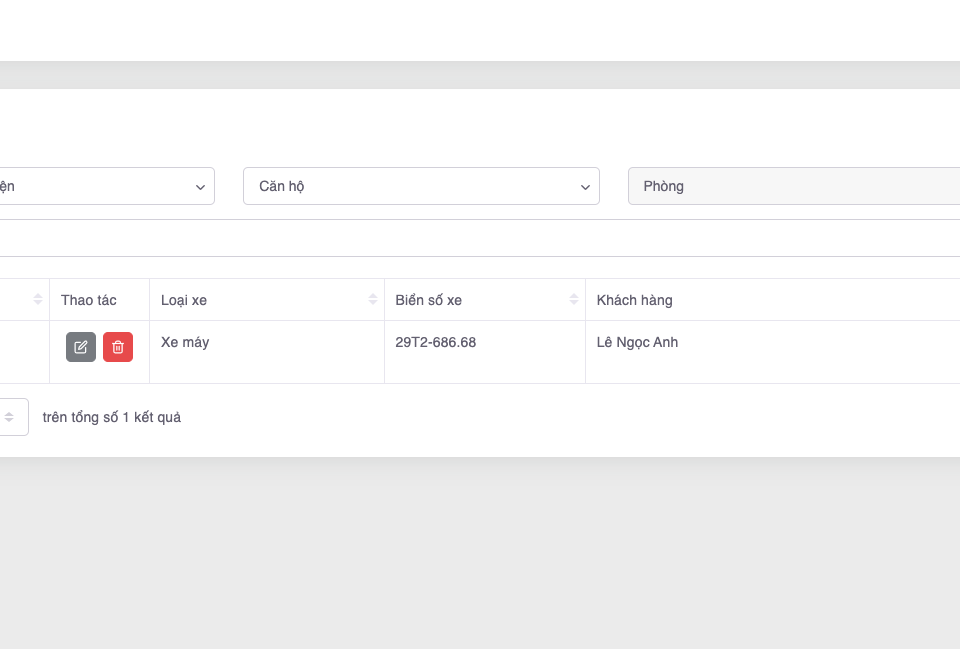
Task: Click sort arrows left of Thao tác column
Action: pyautogui.click(x=38, y=300)
